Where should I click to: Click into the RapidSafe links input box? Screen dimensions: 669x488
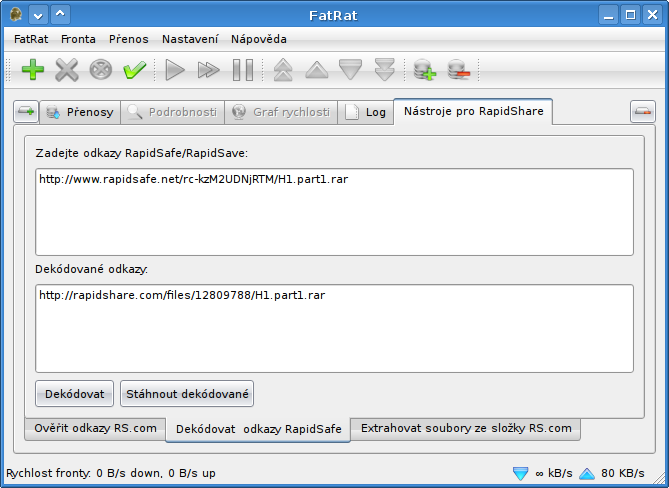334,212
